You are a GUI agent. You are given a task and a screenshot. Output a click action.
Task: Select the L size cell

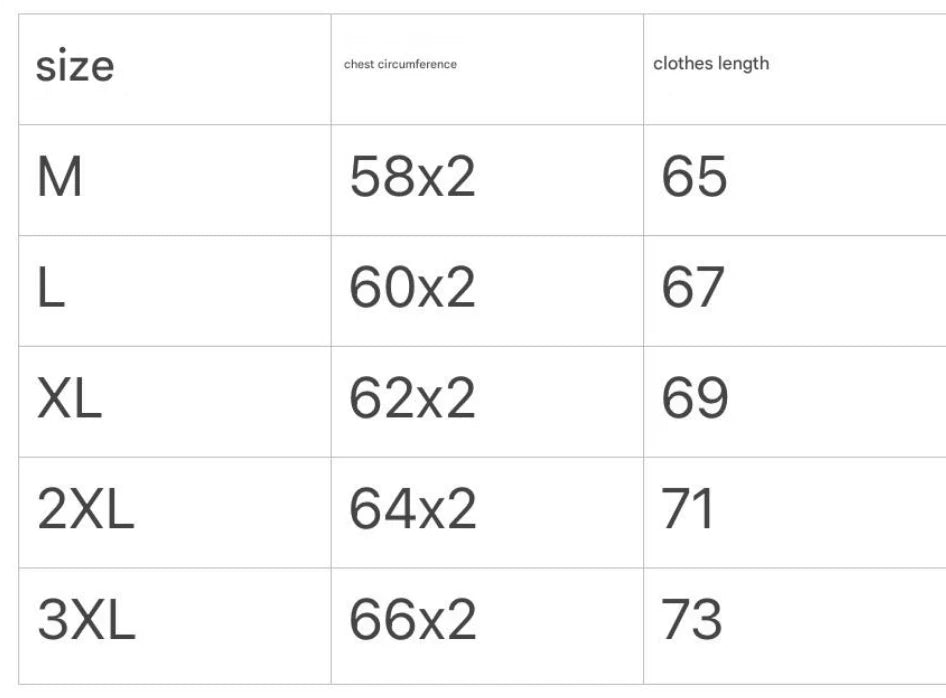pyautogui.click(x=51, y=290)
